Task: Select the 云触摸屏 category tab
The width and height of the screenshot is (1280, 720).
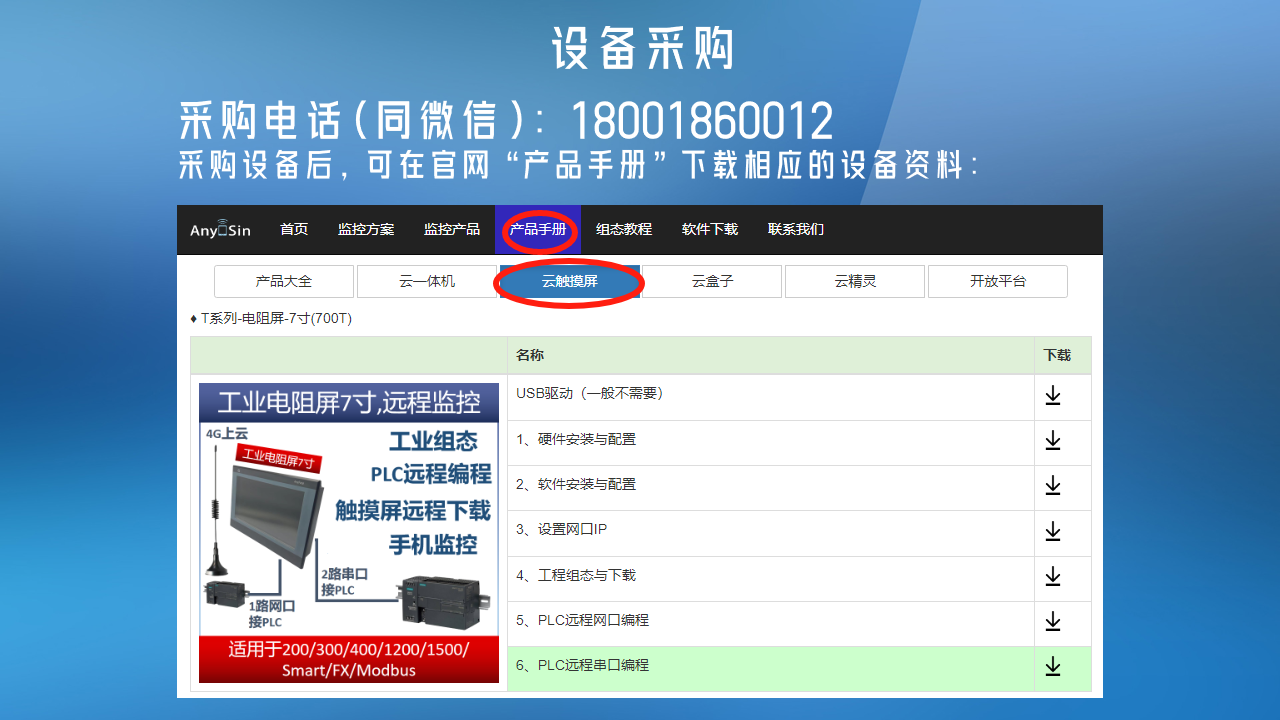Action: (570, 282)
